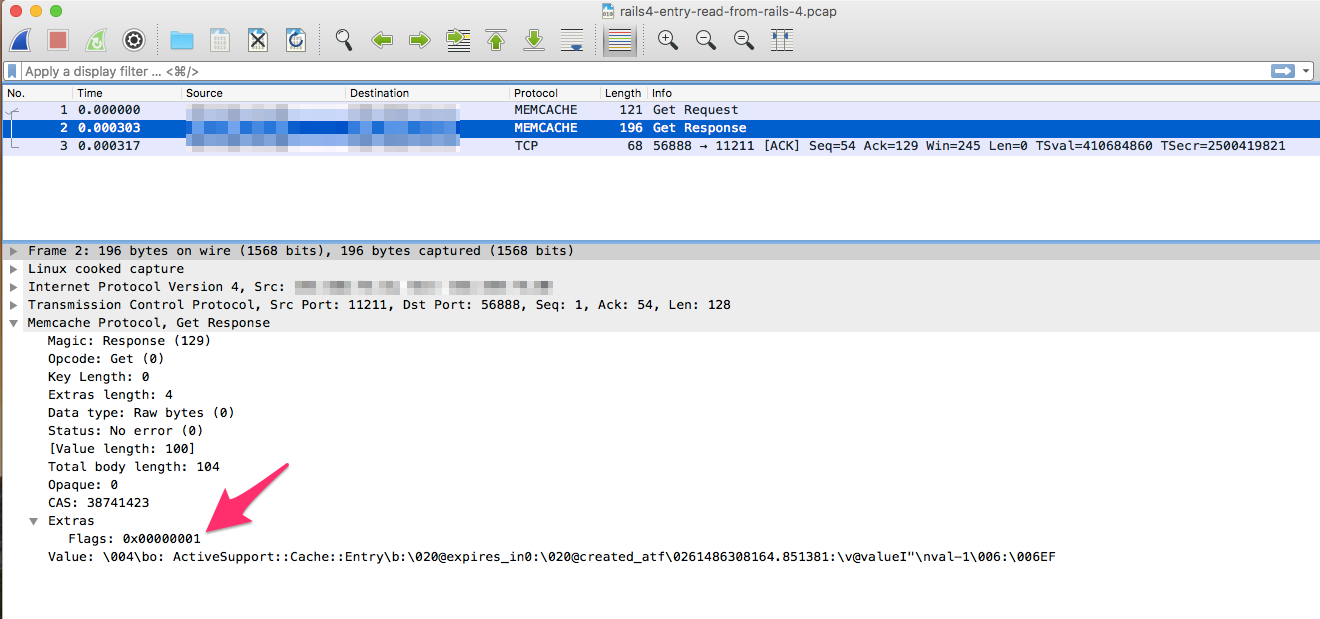Collapse the Extras tree section
1320x619 pixels.
click(34, 521)
